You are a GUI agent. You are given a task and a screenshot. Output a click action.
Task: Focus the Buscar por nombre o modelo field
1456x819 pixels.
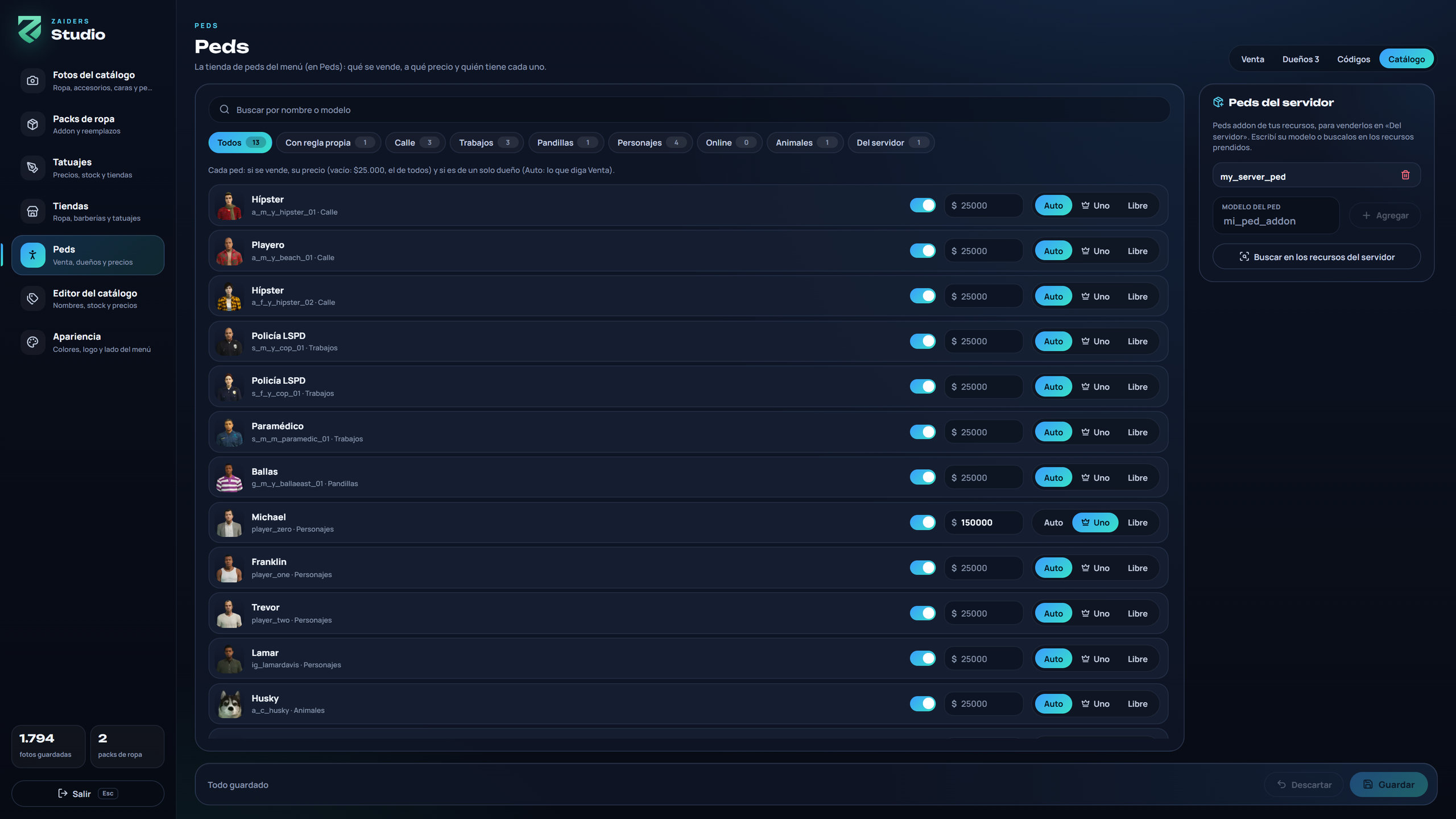(x=689, y=109)
